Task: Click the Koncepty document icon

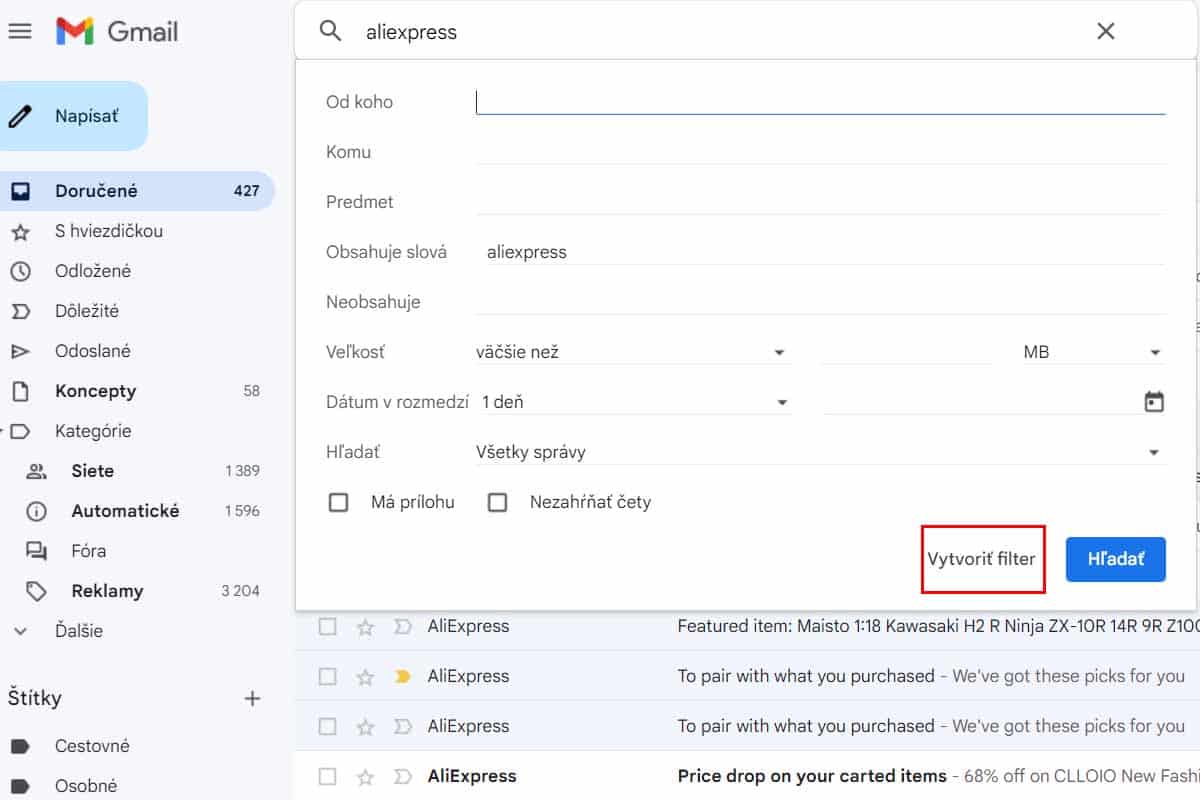Action: [20, 391]
